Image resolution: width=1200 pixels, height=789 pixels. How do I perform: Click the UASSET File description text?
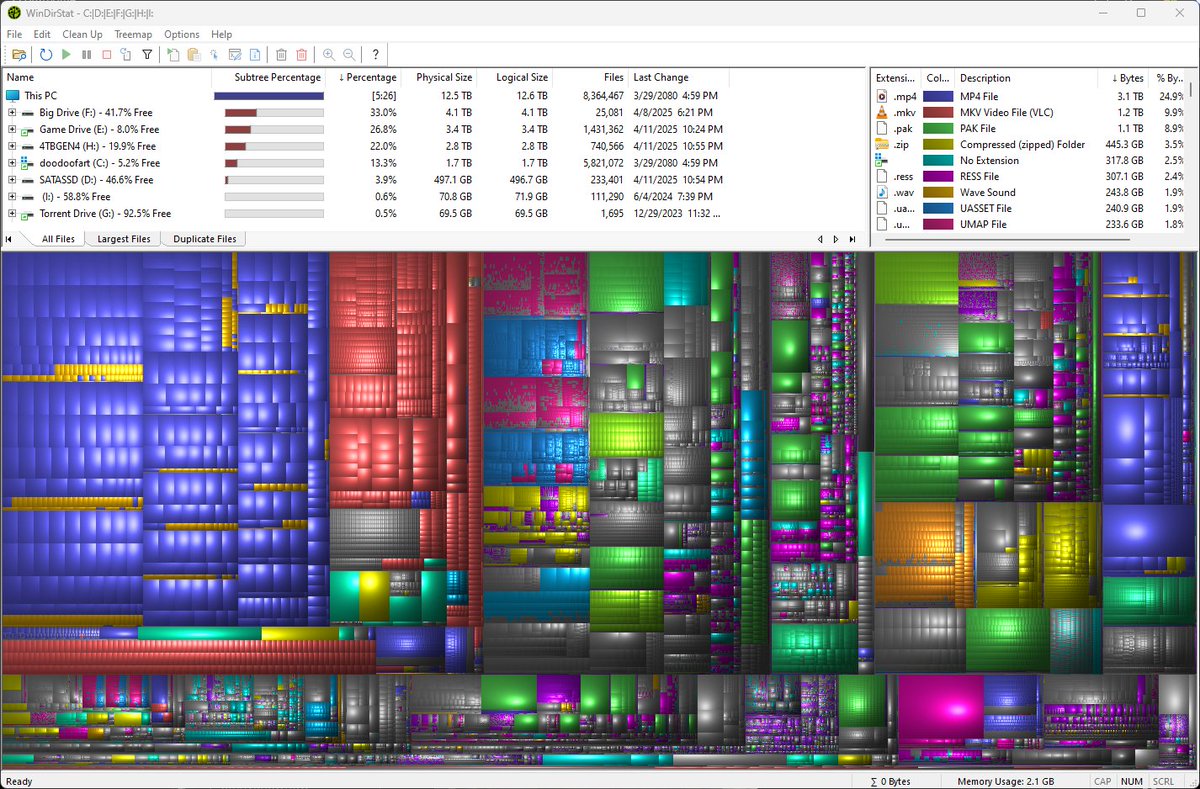pos(986,208)
